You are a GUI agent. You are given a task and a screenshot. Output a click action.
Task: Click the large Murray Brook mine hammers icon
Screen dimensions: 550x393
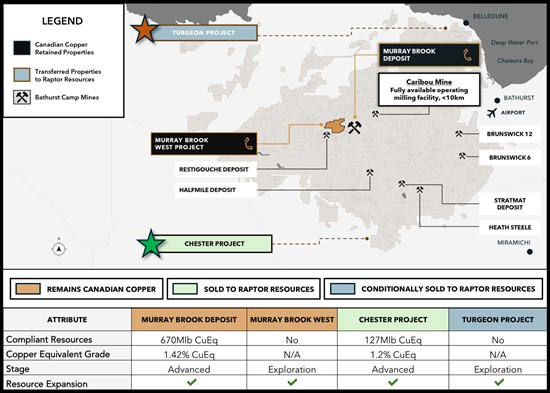tap(354, 128)
